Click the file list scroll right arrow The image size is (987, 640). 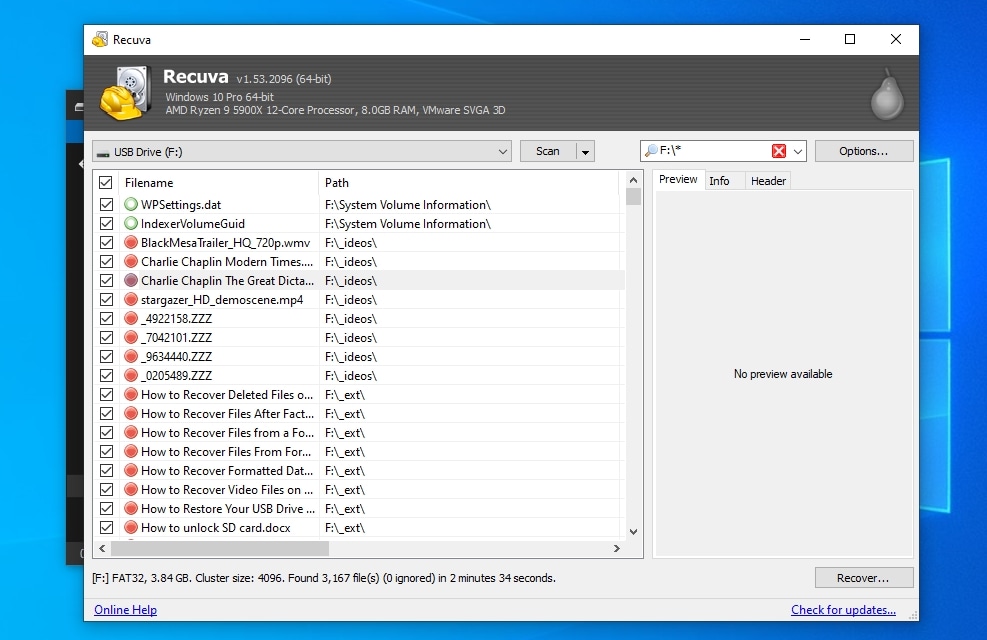pyautogui.click(x=617, y=549)
